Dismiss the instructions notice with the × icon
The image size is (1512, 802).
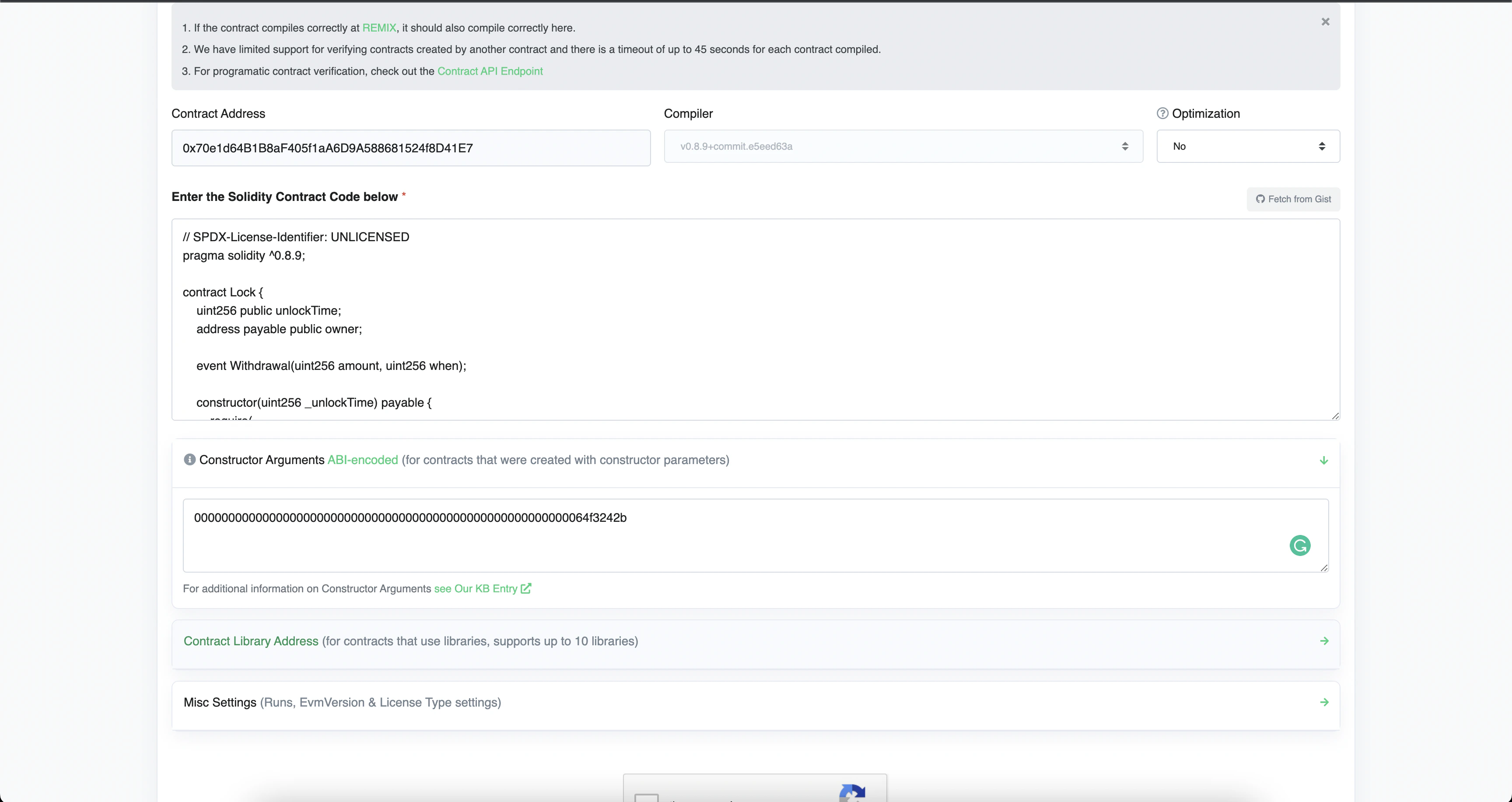pos(1325,22)
